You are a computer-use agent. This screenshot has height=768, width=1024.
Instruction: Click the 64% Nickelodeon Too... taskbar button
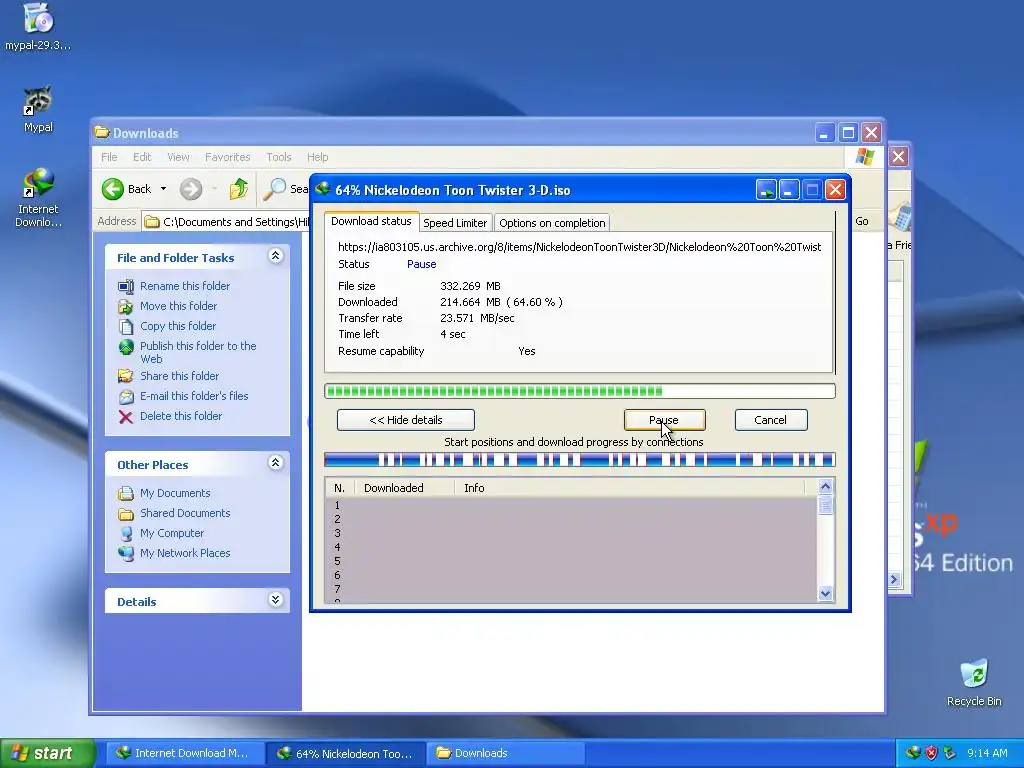tap(346, 753)
